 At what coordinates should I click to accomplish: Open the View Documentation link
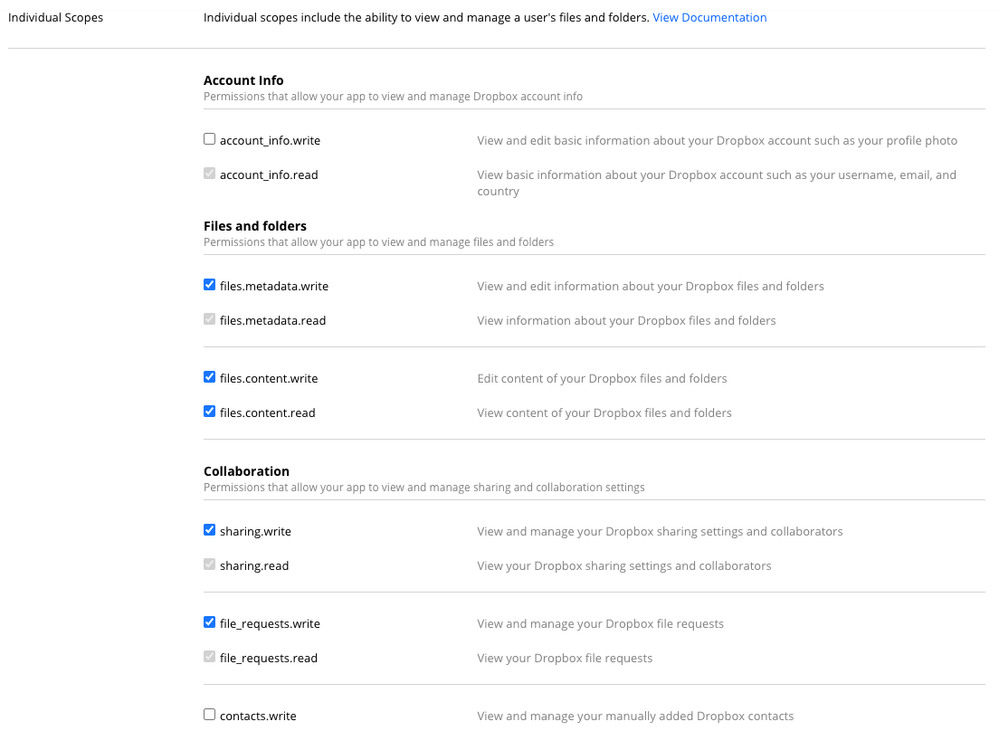click(709, 17)
